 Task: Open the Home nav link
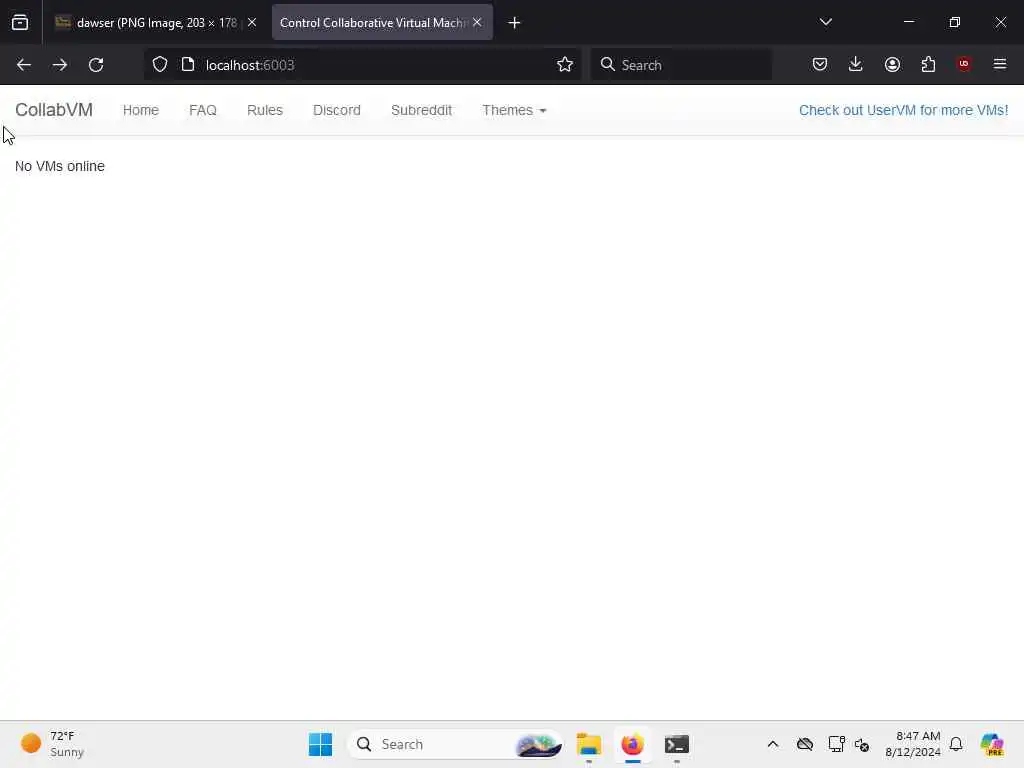pos(140,110)
